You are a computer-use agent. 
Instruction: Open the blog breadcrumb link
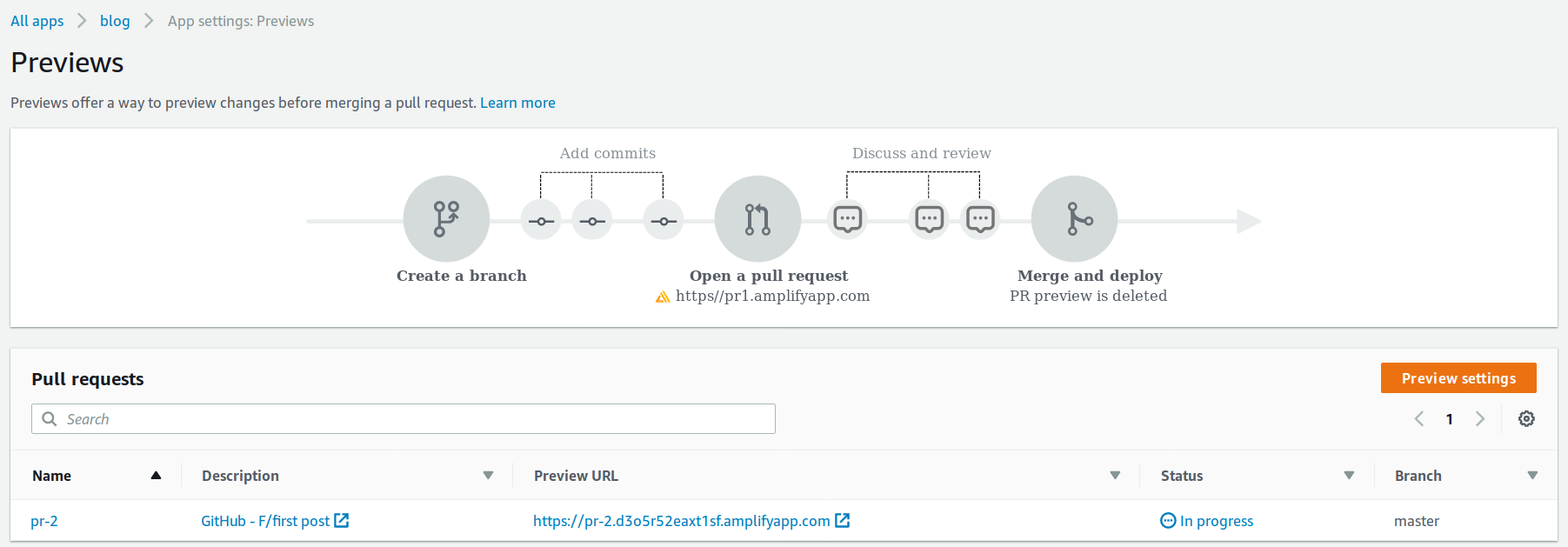click(115, 21)
